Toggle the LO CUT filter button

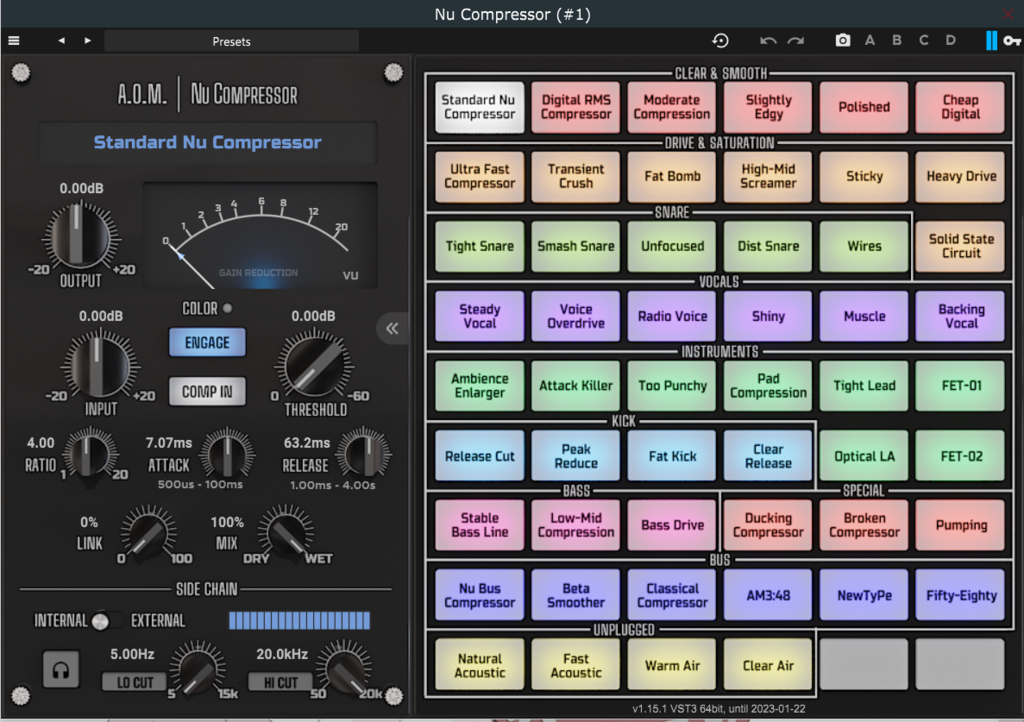pos(135,682)
